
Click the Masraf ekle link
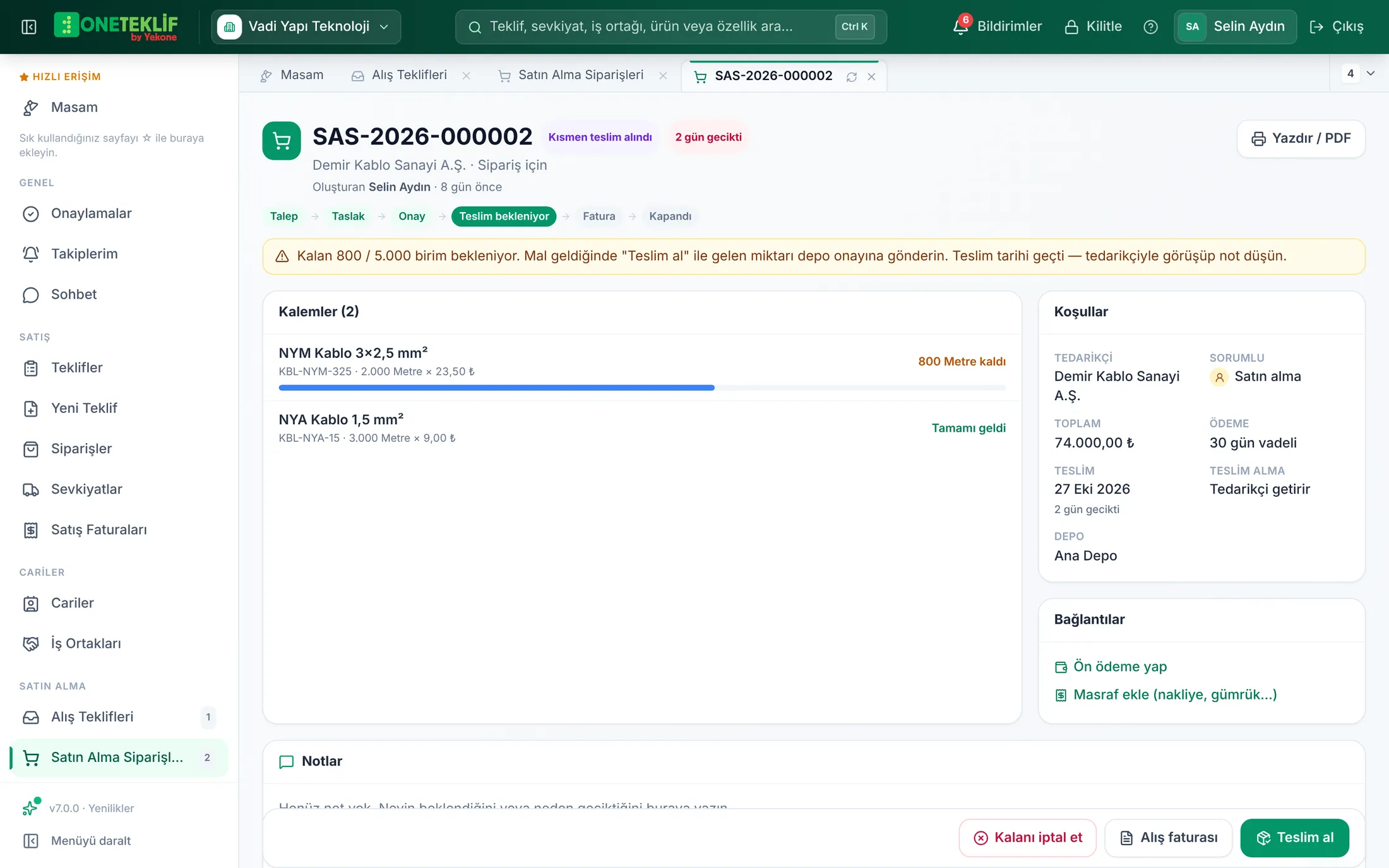[x=1166, y=694]
